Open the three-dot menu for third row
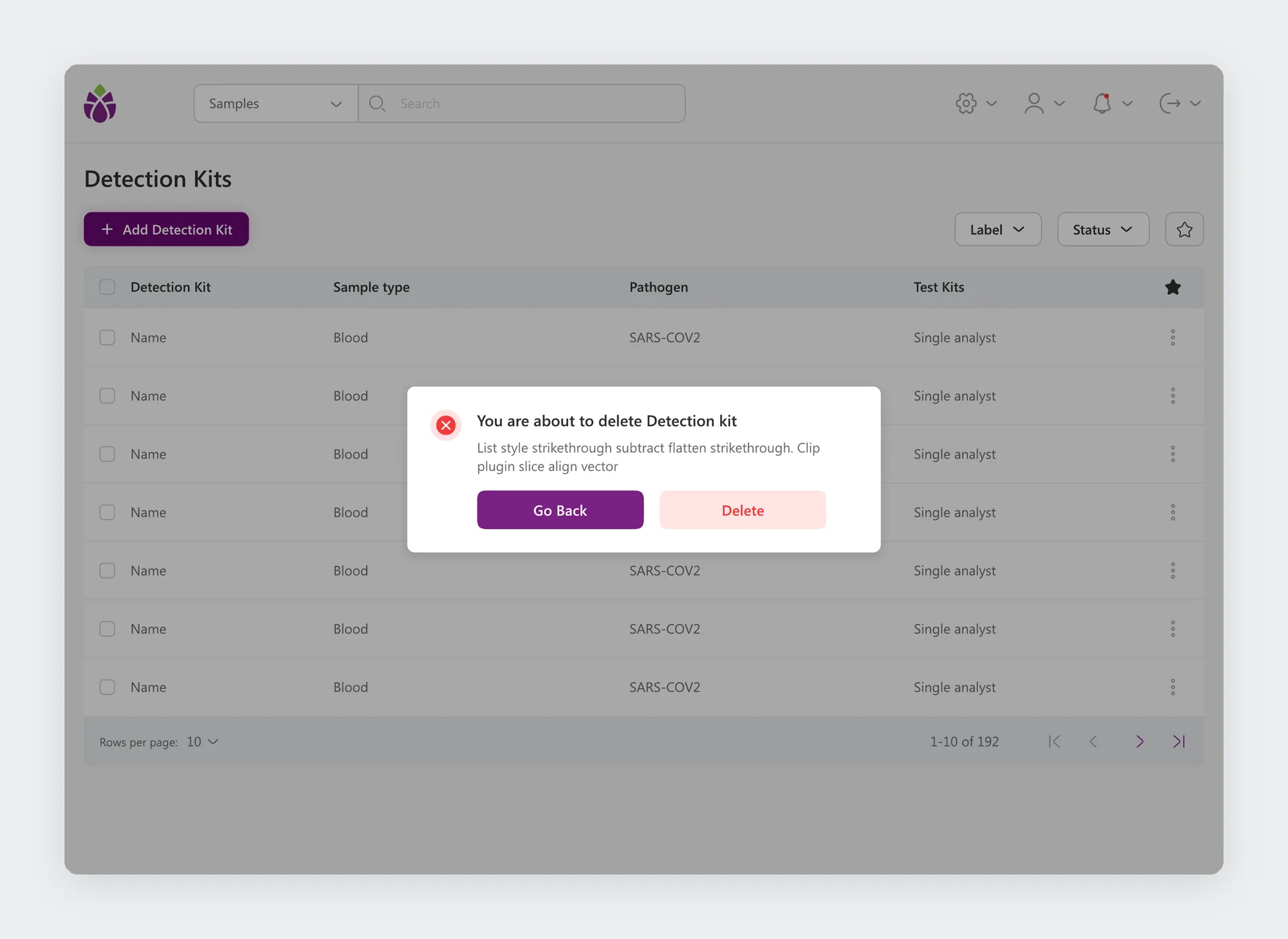The image size is (1288, 939). point(1173,454)
